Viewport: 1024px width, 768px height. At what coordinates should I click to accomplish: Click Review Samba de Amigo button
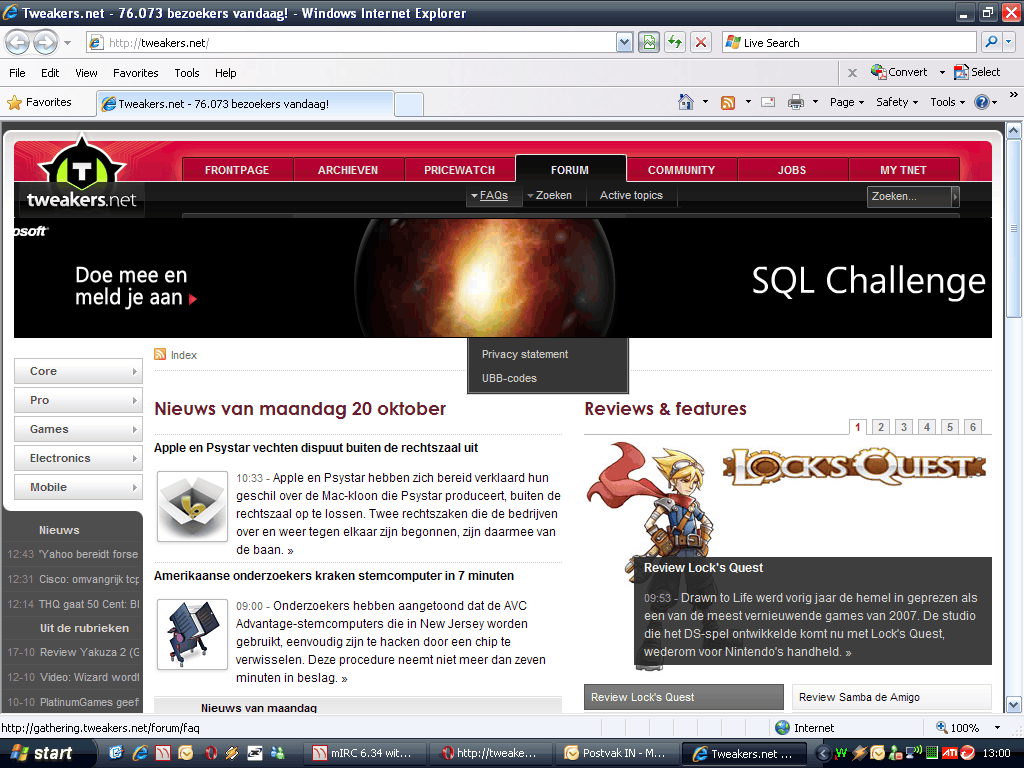coord(891,697)
